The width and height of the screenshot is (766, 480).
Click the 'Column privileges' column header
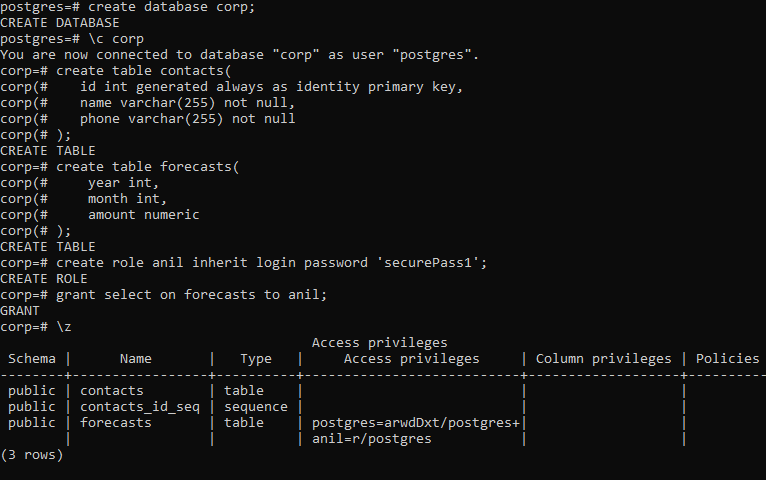click(x=603, y=359)
